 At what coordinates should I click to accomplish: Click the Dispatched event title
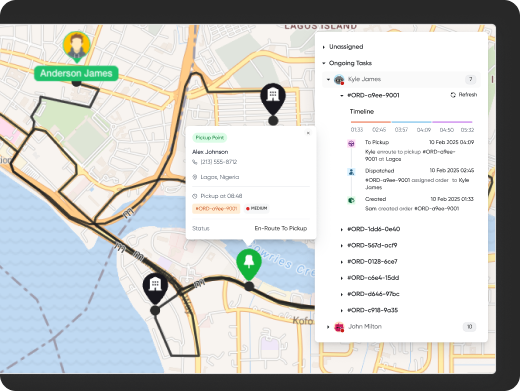379,171
